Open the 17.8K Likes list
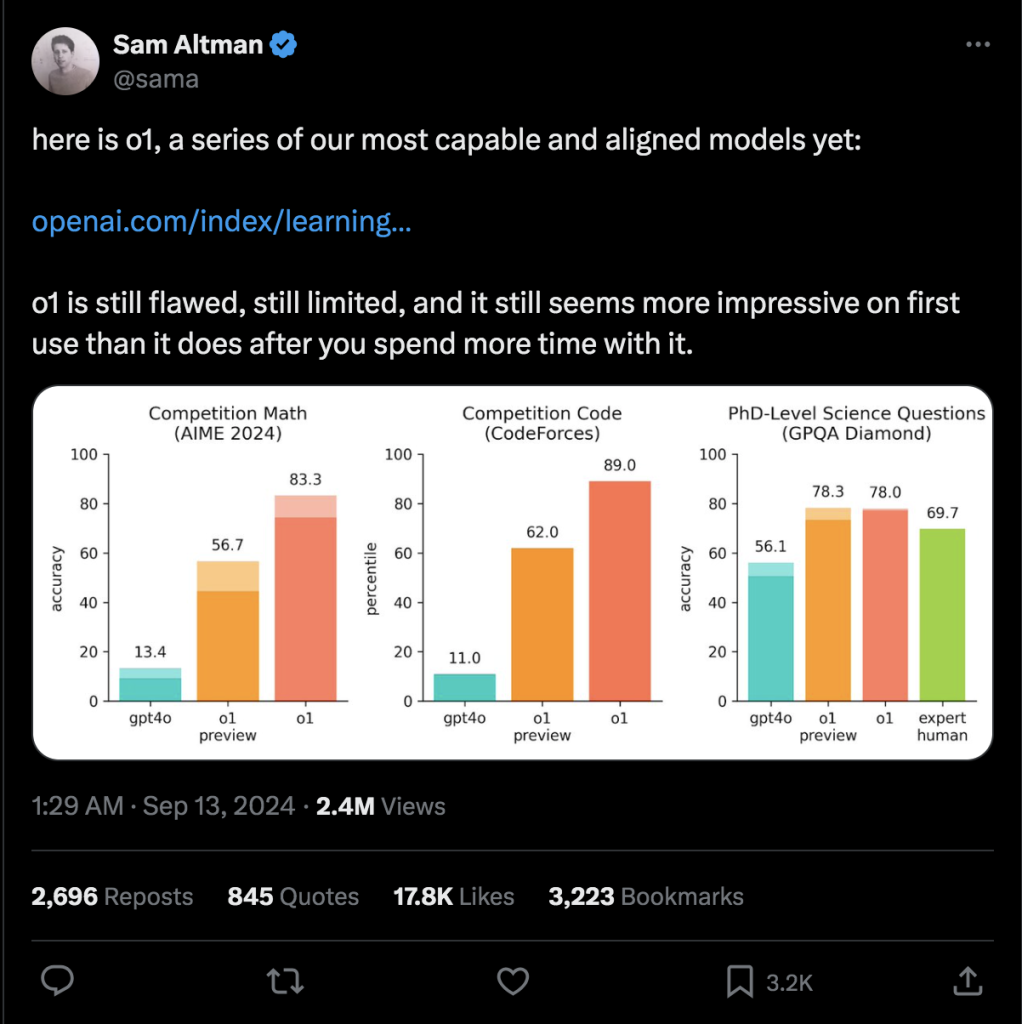Screen dimensions: 1022x1024 point(454,897)
